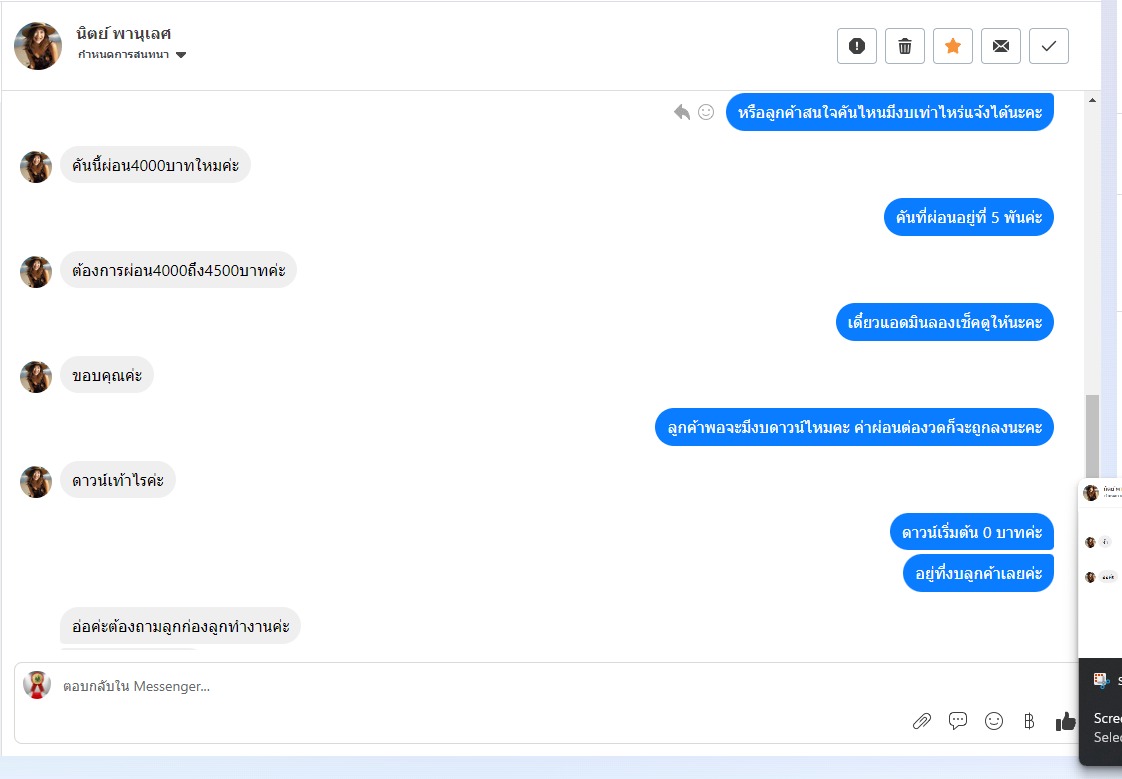Expand the กำหนดการสนทนา dropdown arrow
Screen dimensions: 1122x779
coord(181,55)
